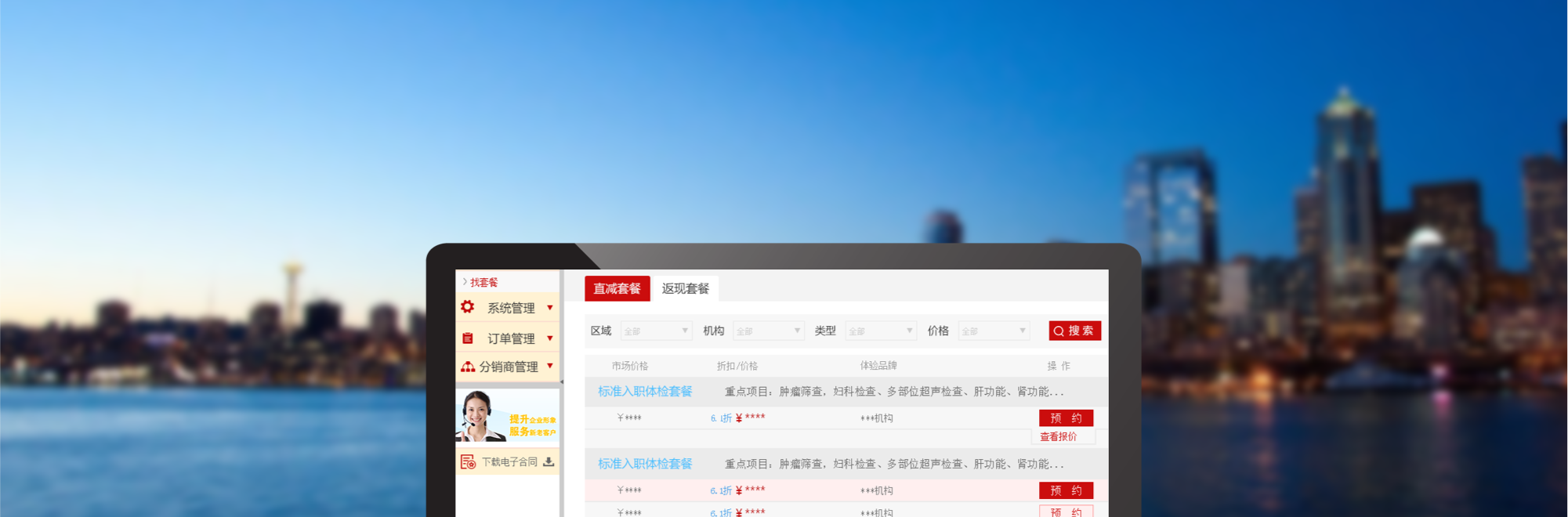Click the contract document icon next to 下载电子合同
The width and height of the screenshot is (1568, 517).
click(x=468, y=462)
